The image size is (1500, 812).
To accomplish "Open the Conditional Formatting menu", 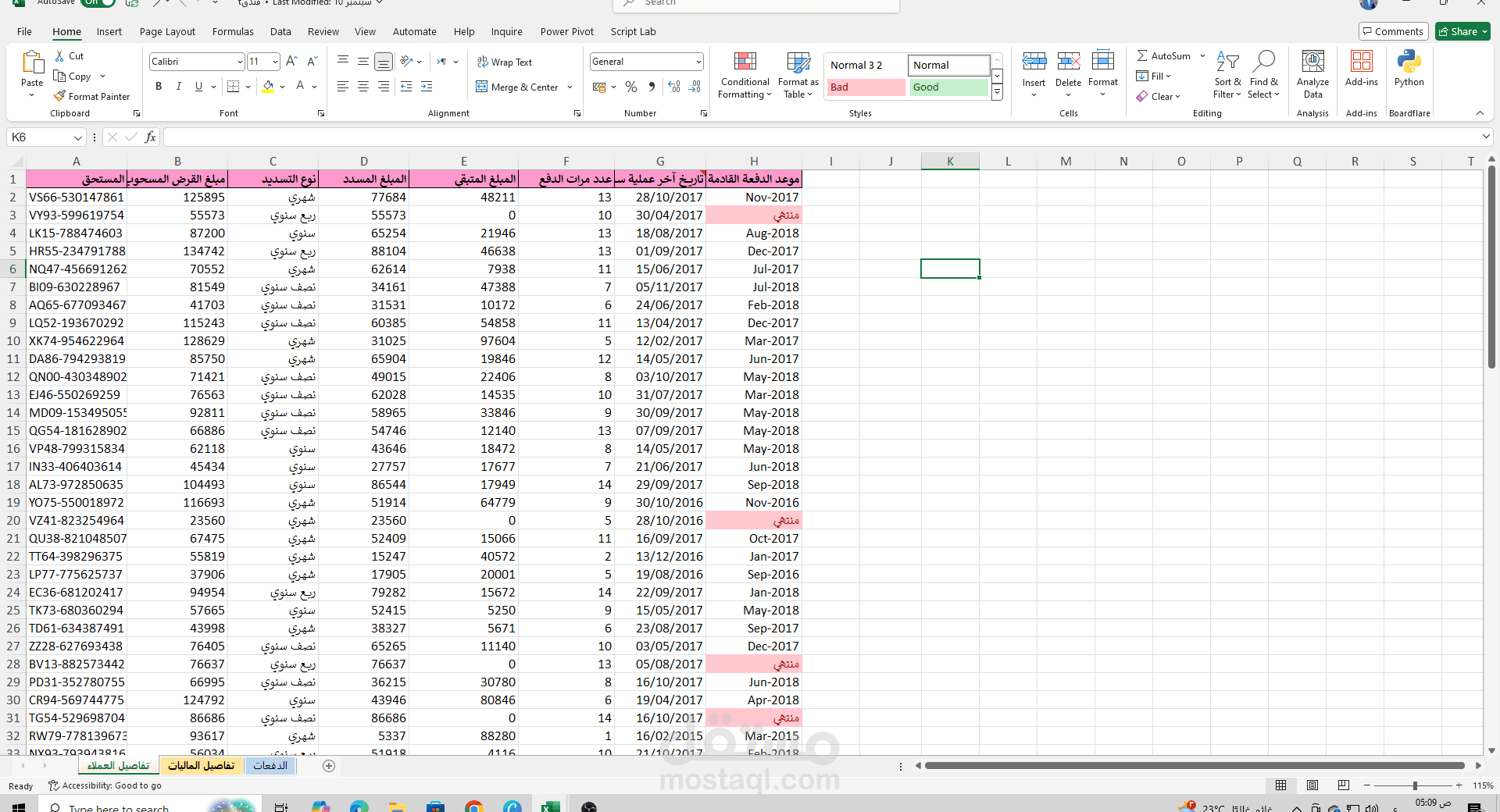I will click(x=745, y=76).
